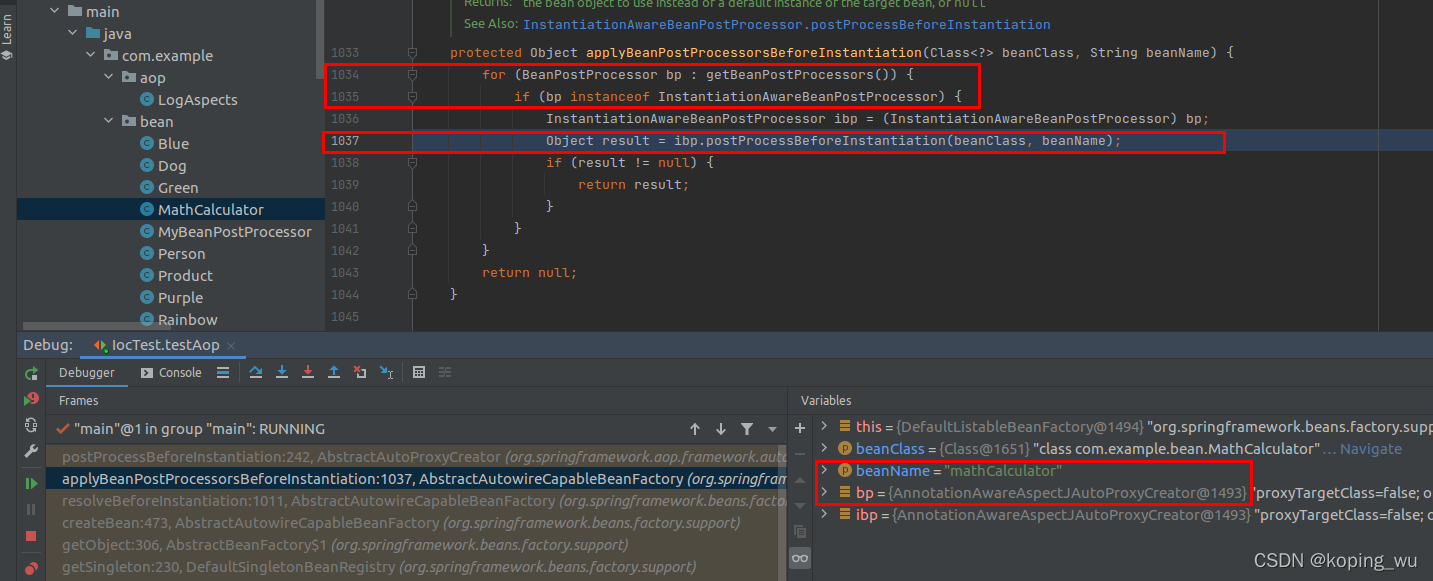Click the MathCalculator class icon in tree
This screenshot has width=1433, height=581.
click(147, 210)
